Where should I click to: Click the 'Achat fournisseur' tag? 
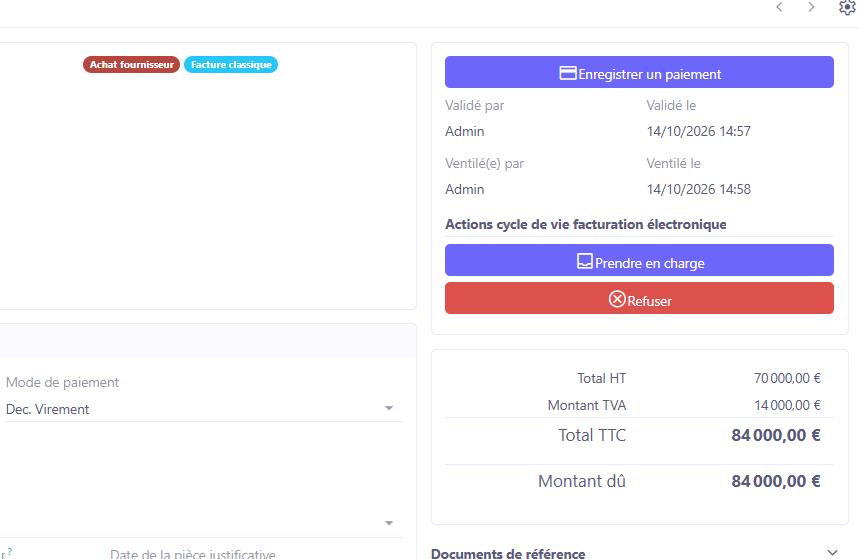[x=131, y=65]
